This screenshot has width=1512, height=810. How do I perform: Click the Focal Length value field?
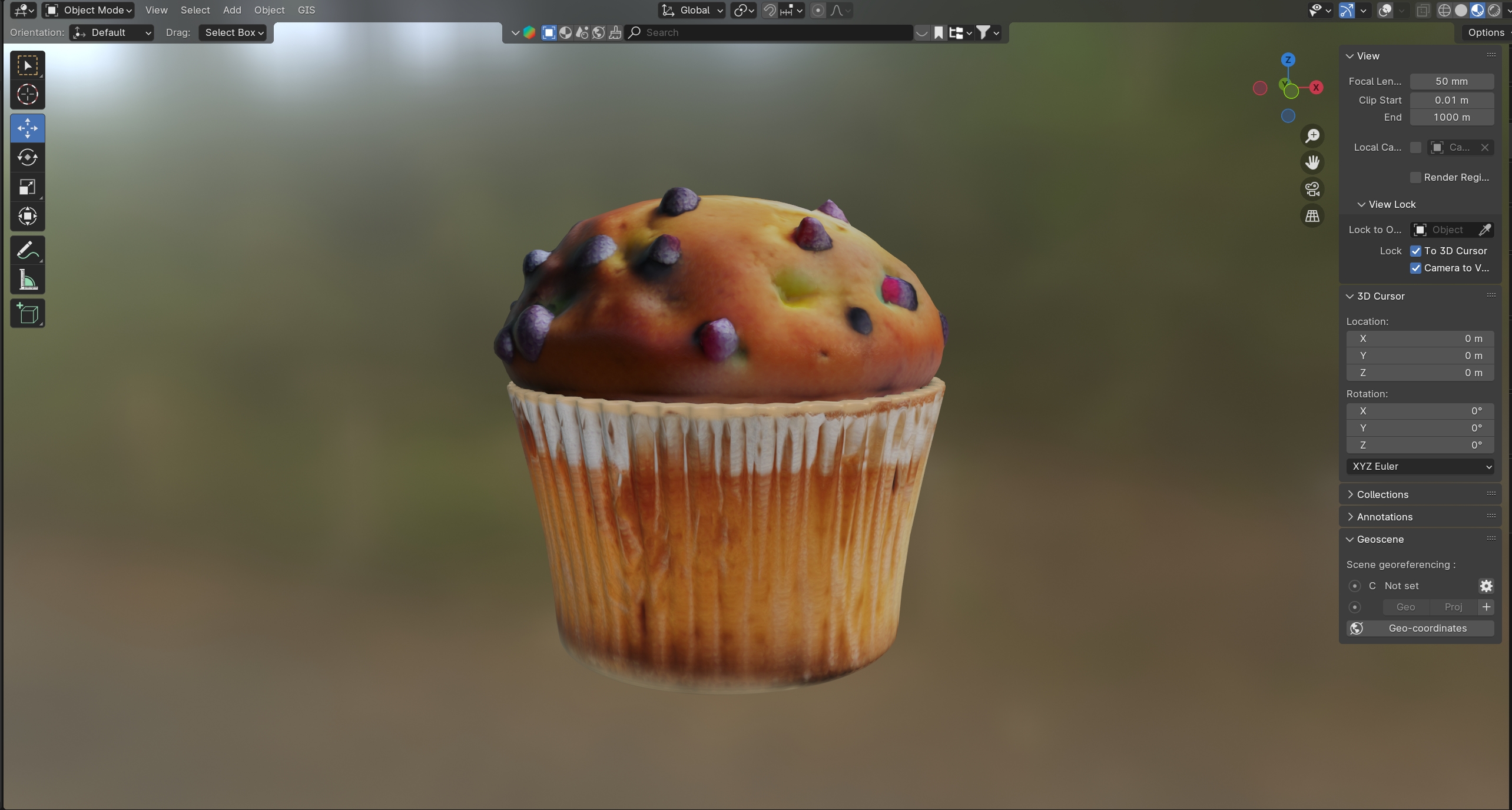click(x=1451, y=81)
